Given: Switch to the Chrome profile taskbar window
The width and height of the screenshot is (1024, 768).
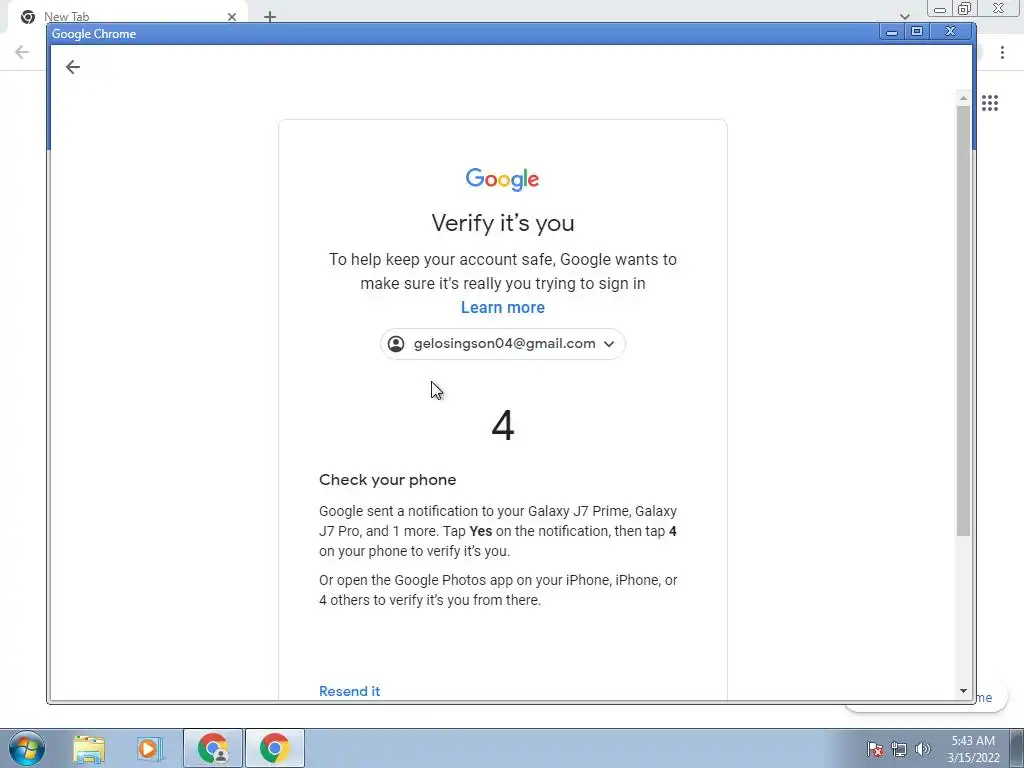Looking at the screenshot, I should click(x=213, y=748).
